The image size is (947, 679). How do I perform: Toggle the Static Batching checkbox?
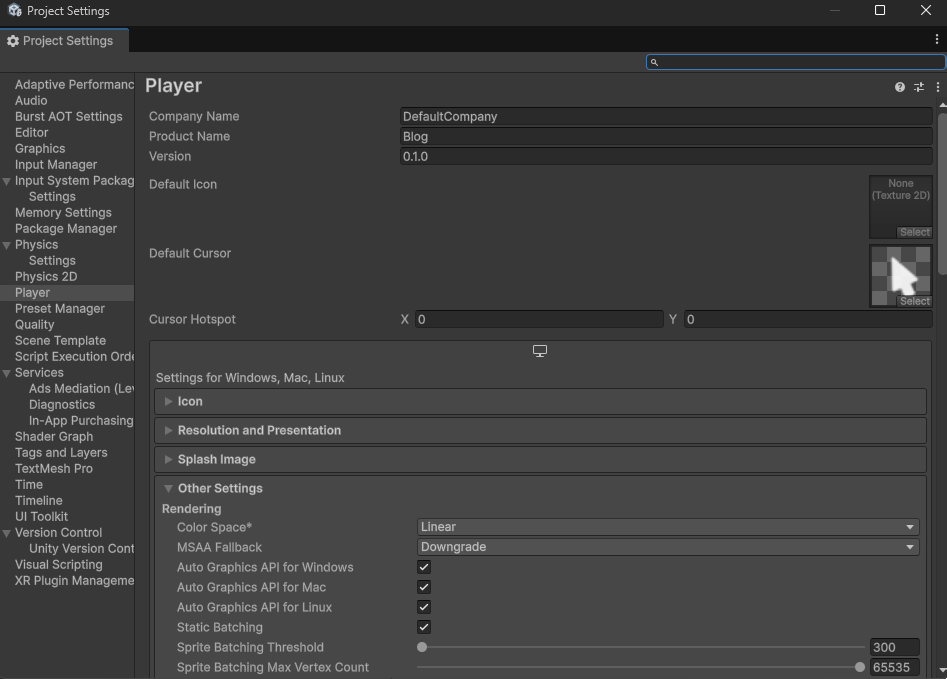click(x=424, y=627)
